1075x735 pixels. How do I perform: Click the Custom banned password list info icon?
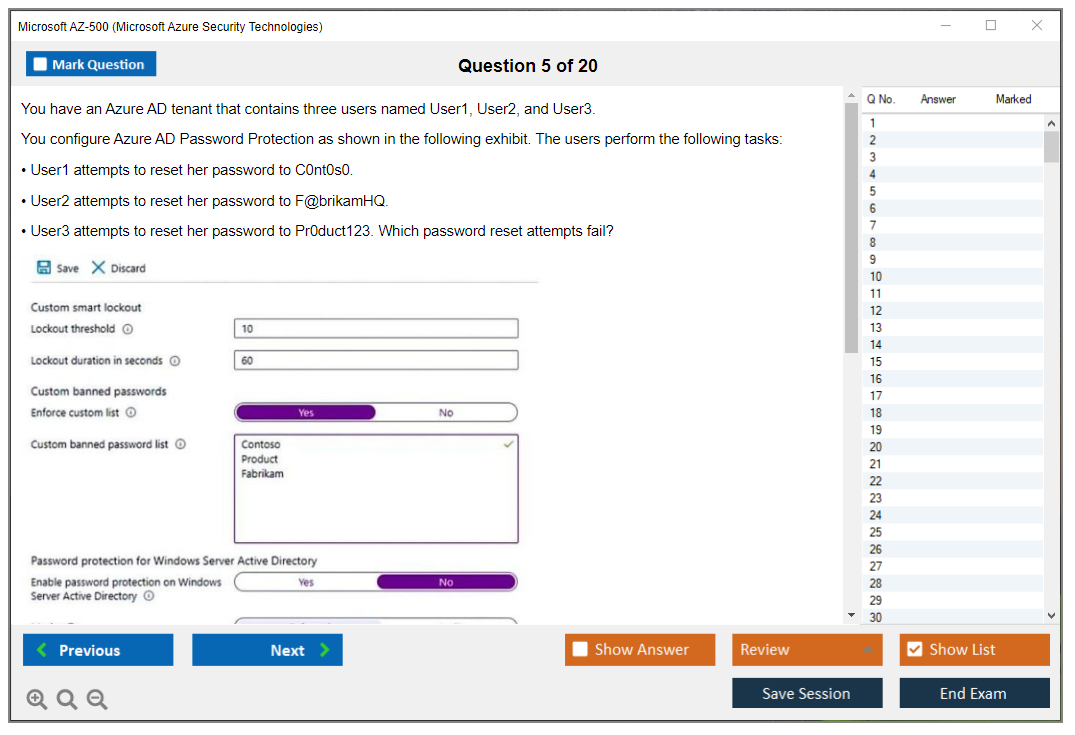click(x=181, y=445)
